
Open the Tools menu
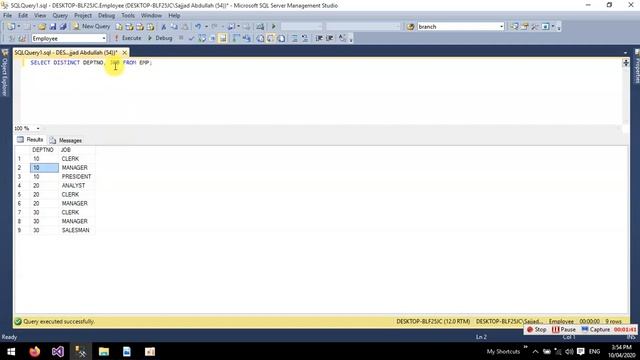tap(128, 16)
